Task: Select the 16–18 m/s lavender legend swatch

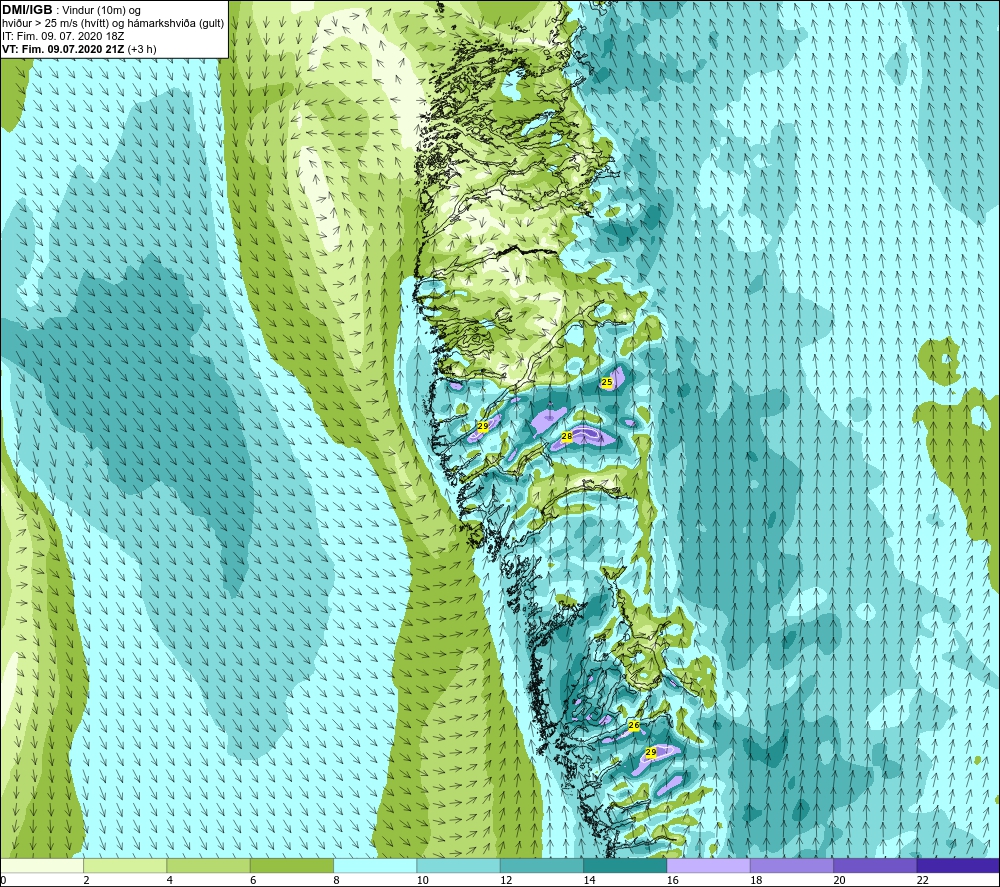Action: pyautogui.click(x=709, y=865)
